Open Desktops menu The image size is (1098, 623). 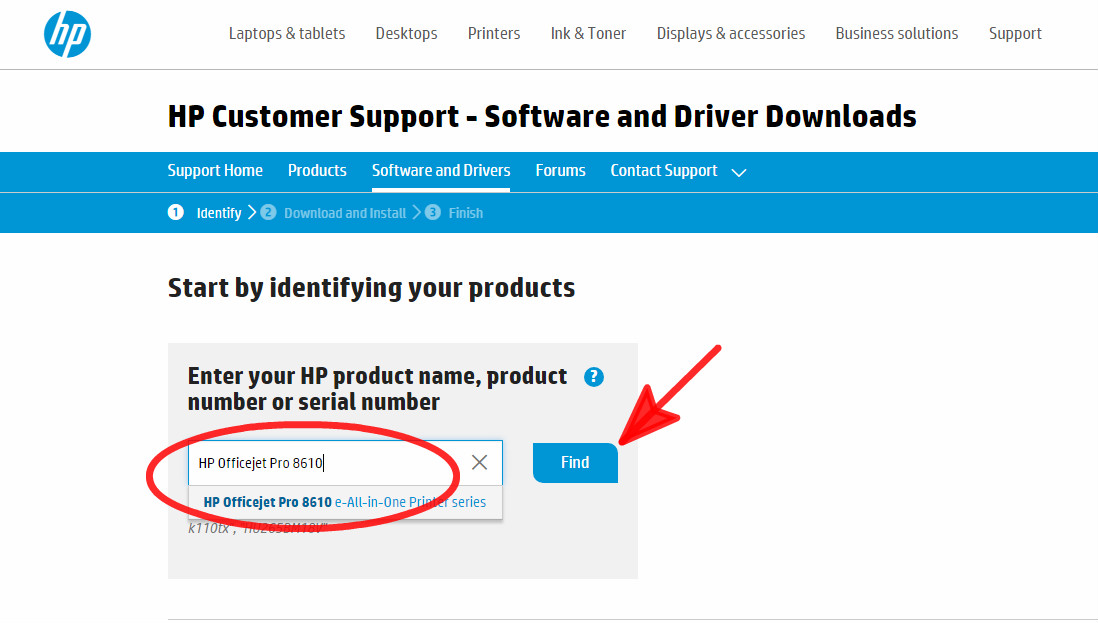(x=406, y=34)
